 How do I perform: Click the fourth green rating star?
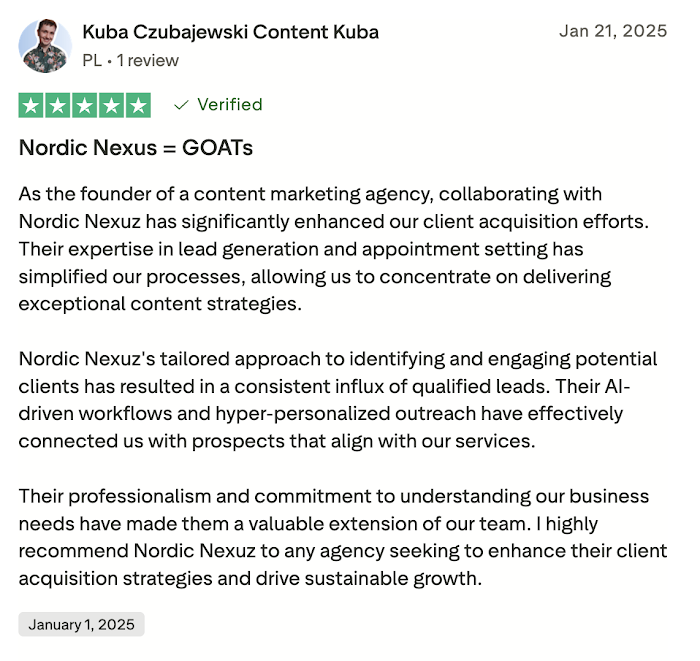(111, 105)
